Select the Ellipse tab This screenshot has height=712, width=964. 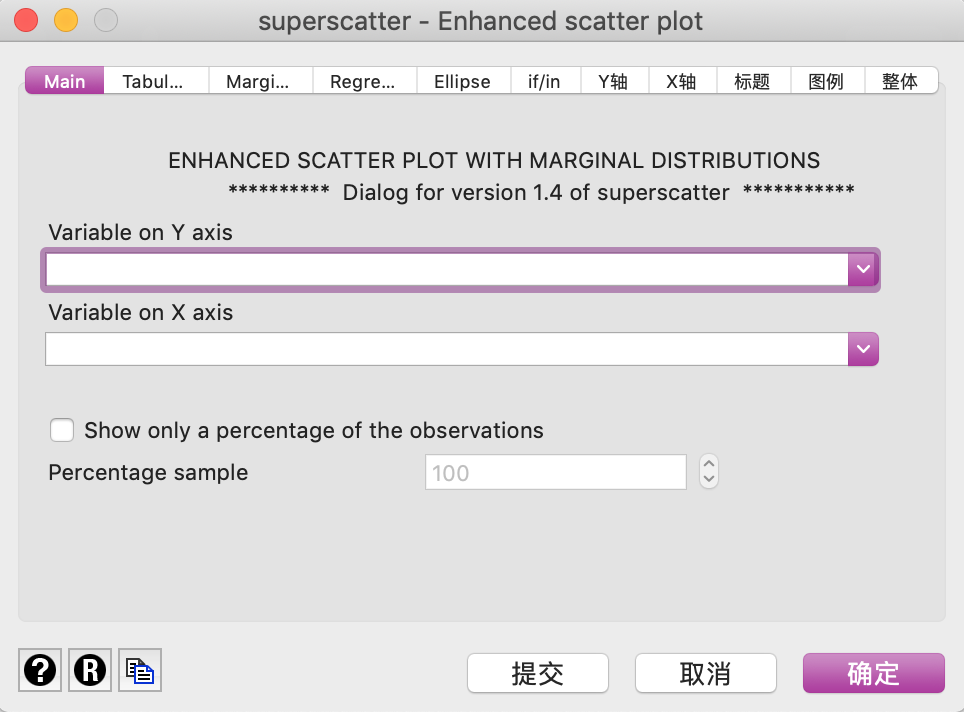point(464,81)
